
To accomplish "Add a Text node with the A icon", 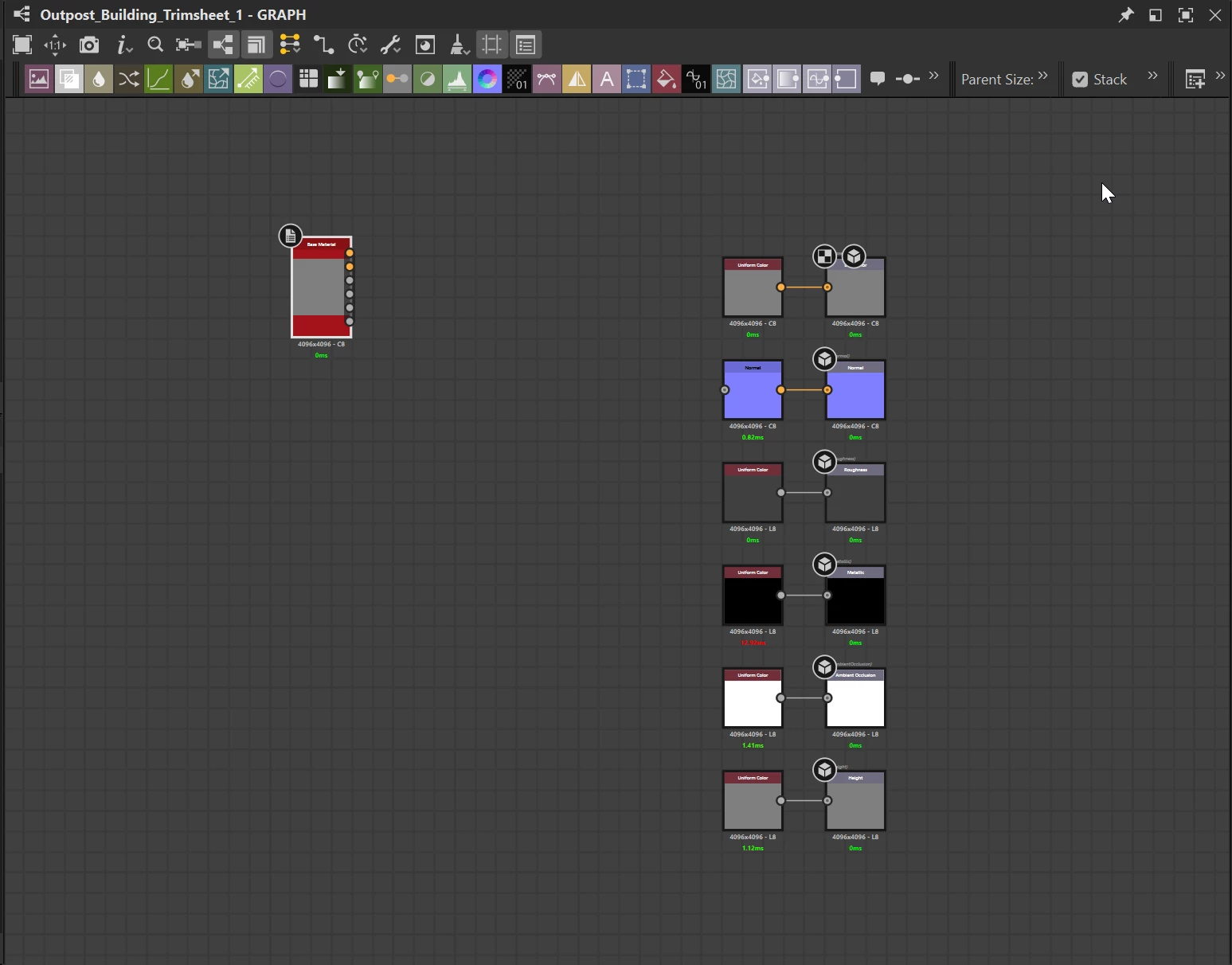I will [x=607, y=79].
